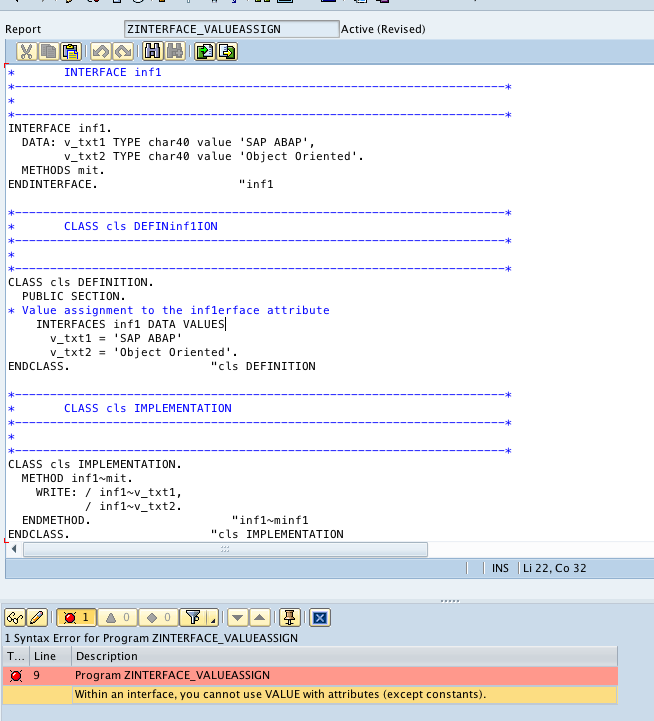
Task: Undo the last edit
Action: tap(101, 52)
